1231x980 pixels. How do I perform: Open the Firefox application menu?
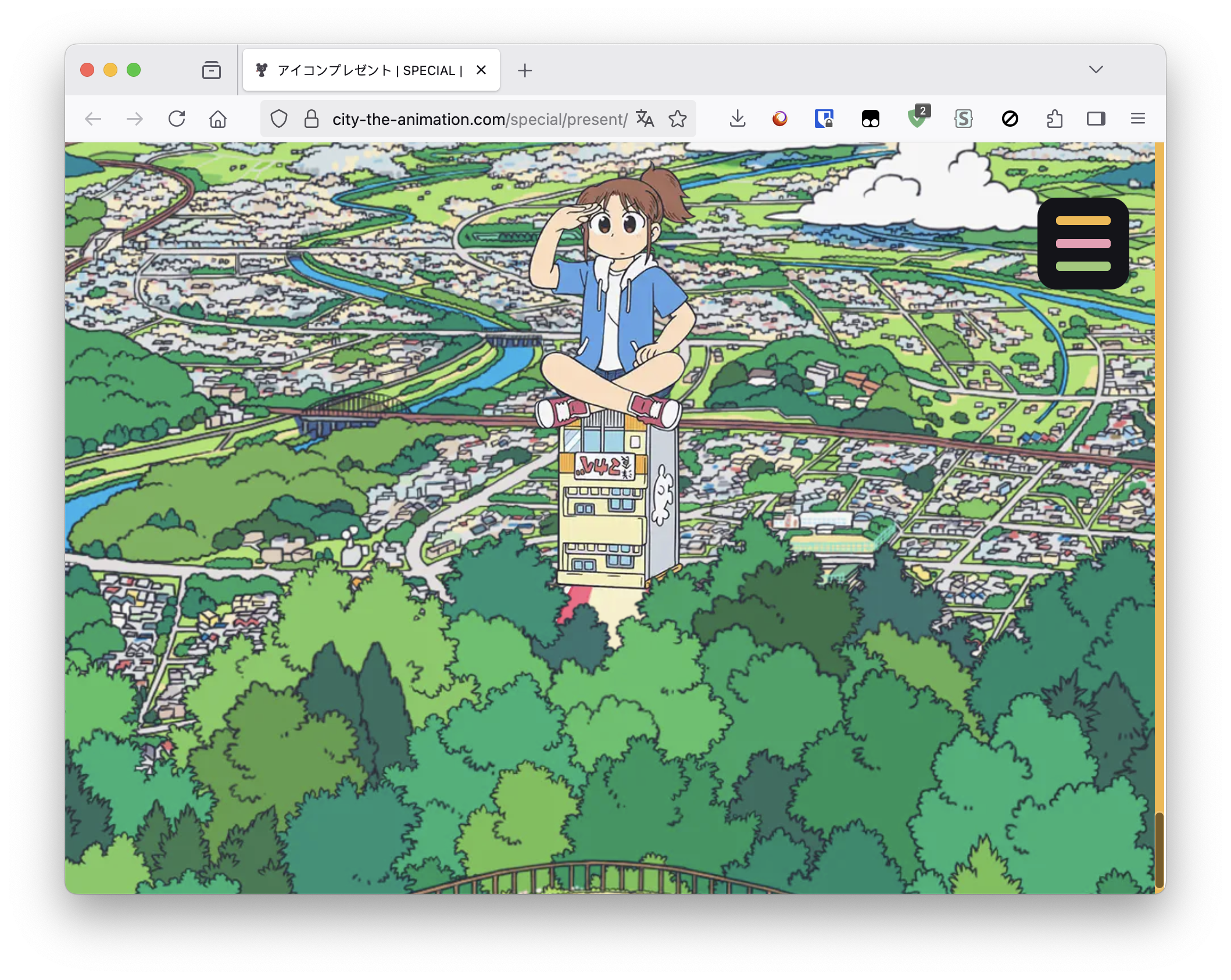1138,119
